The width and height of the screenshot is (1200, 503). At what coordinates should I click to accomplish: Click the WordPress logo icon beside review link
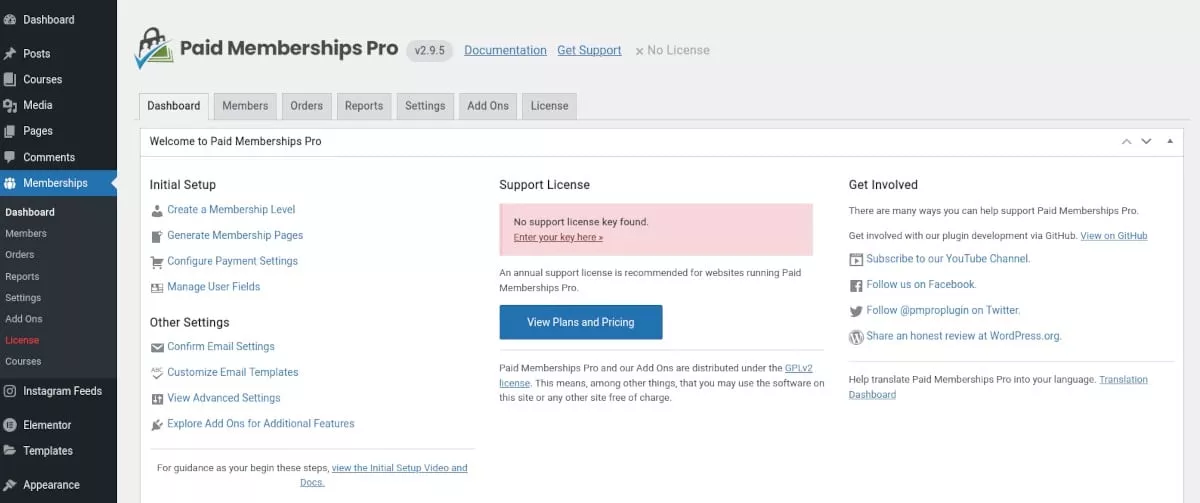tap(856, 337)
